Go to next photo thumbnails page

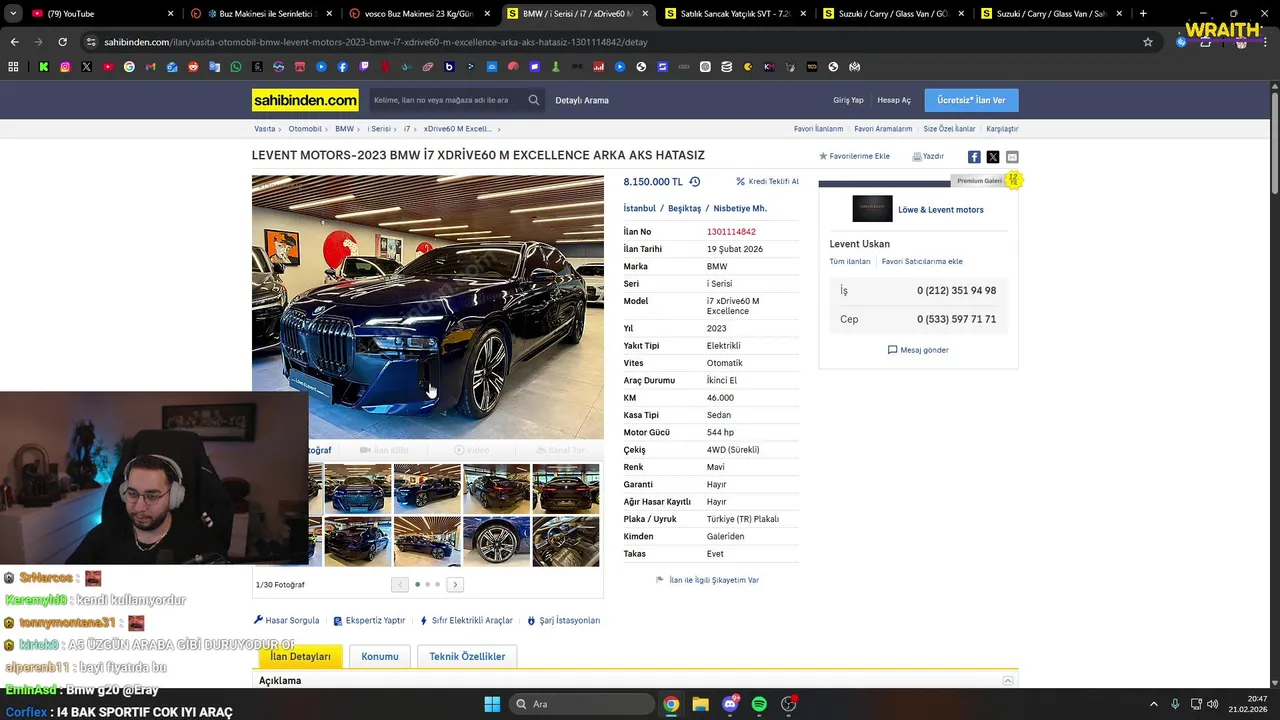(x=455, y=584)
